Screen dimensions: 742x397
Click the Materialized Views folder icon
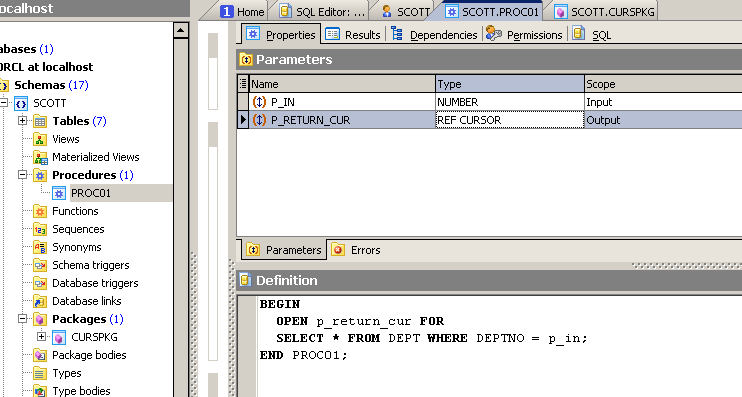(40, 157)
